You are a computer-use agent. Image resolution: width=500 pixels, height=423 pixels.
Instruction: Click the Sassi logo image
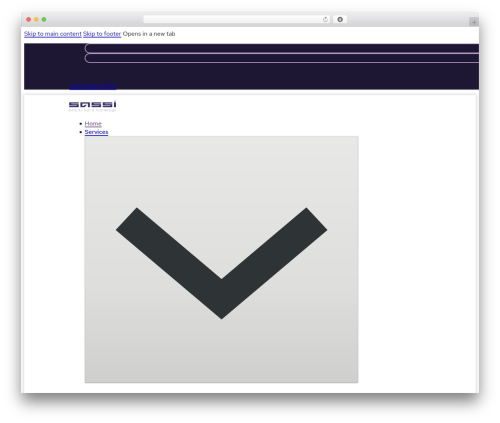tap(92, 106)
